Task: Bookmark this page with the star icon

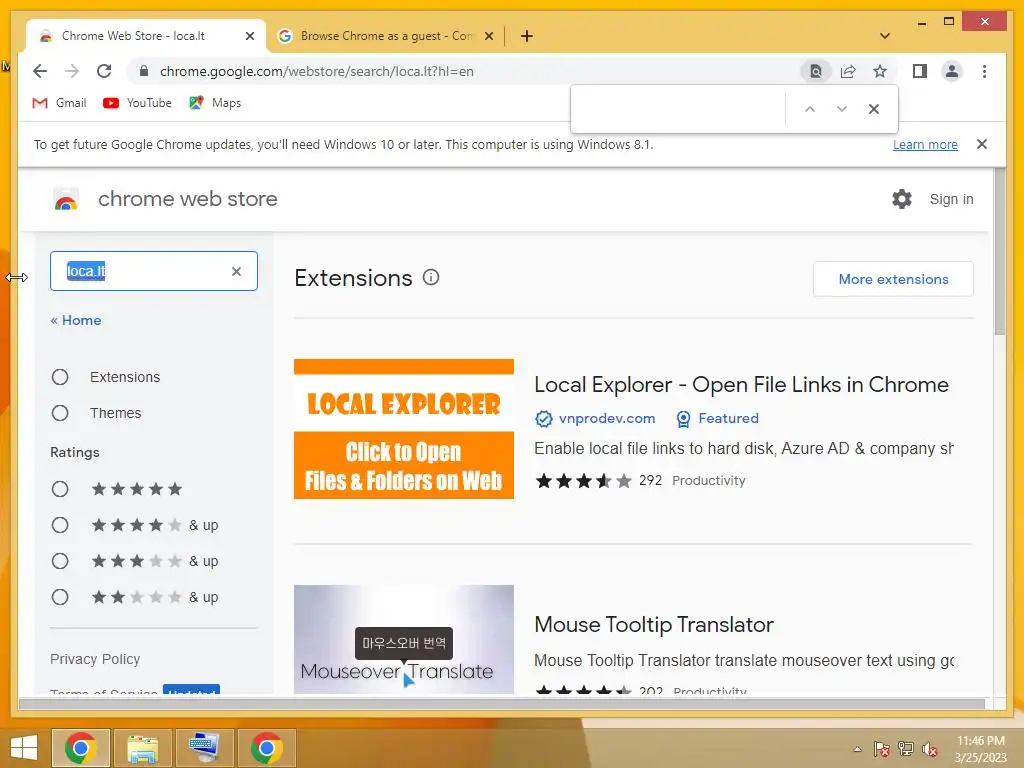Action: point(880,71)
